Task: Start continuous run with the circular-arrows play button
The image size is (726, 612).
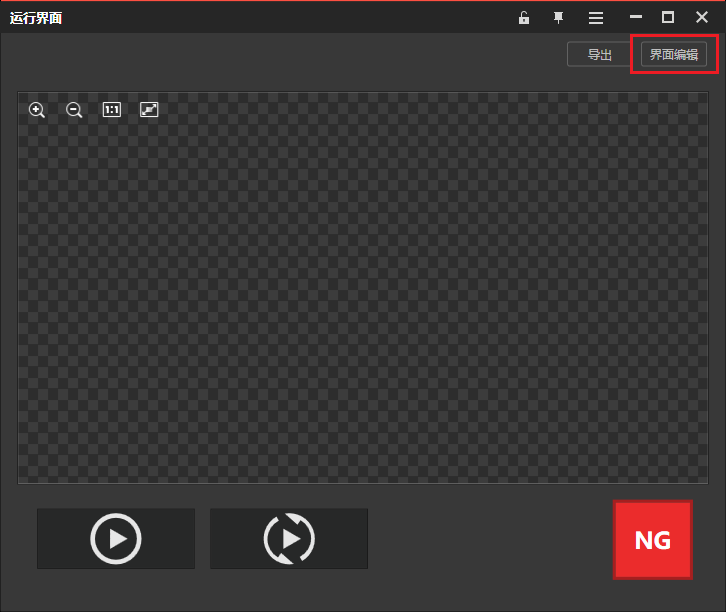Action: tap(289, 539)
